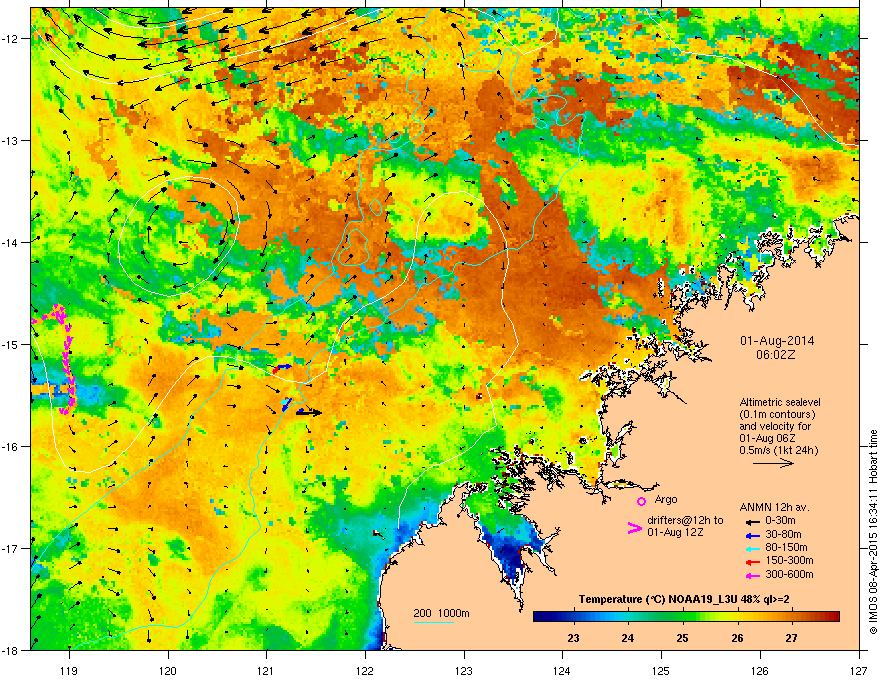
Task: Click the cyan 80-150m legend arrow
Action: click(x=753, y=548)
